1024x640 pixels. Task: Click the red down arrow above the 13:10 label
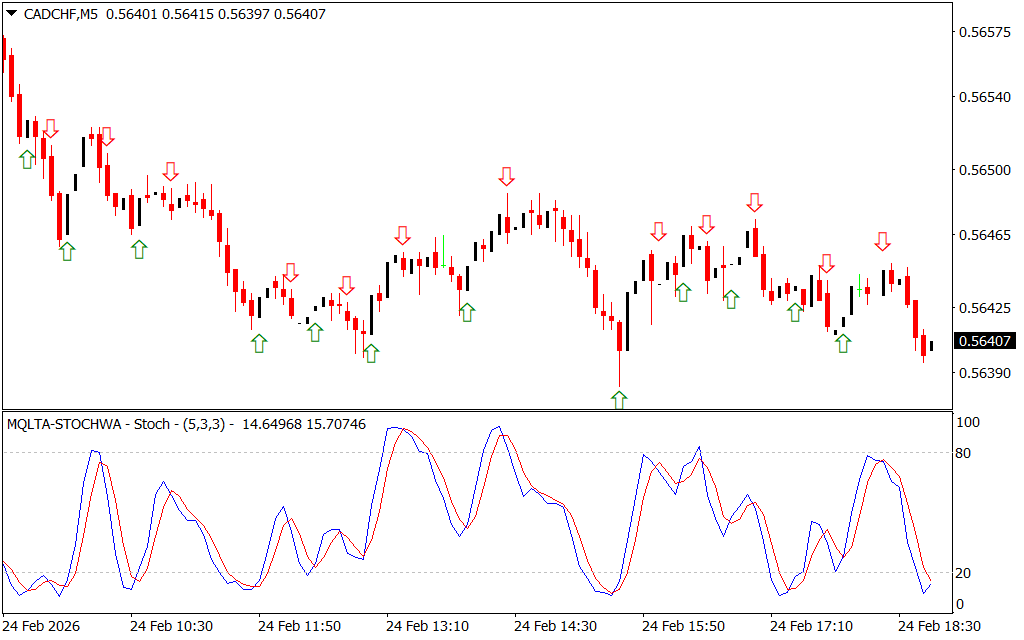coord(402,235)
